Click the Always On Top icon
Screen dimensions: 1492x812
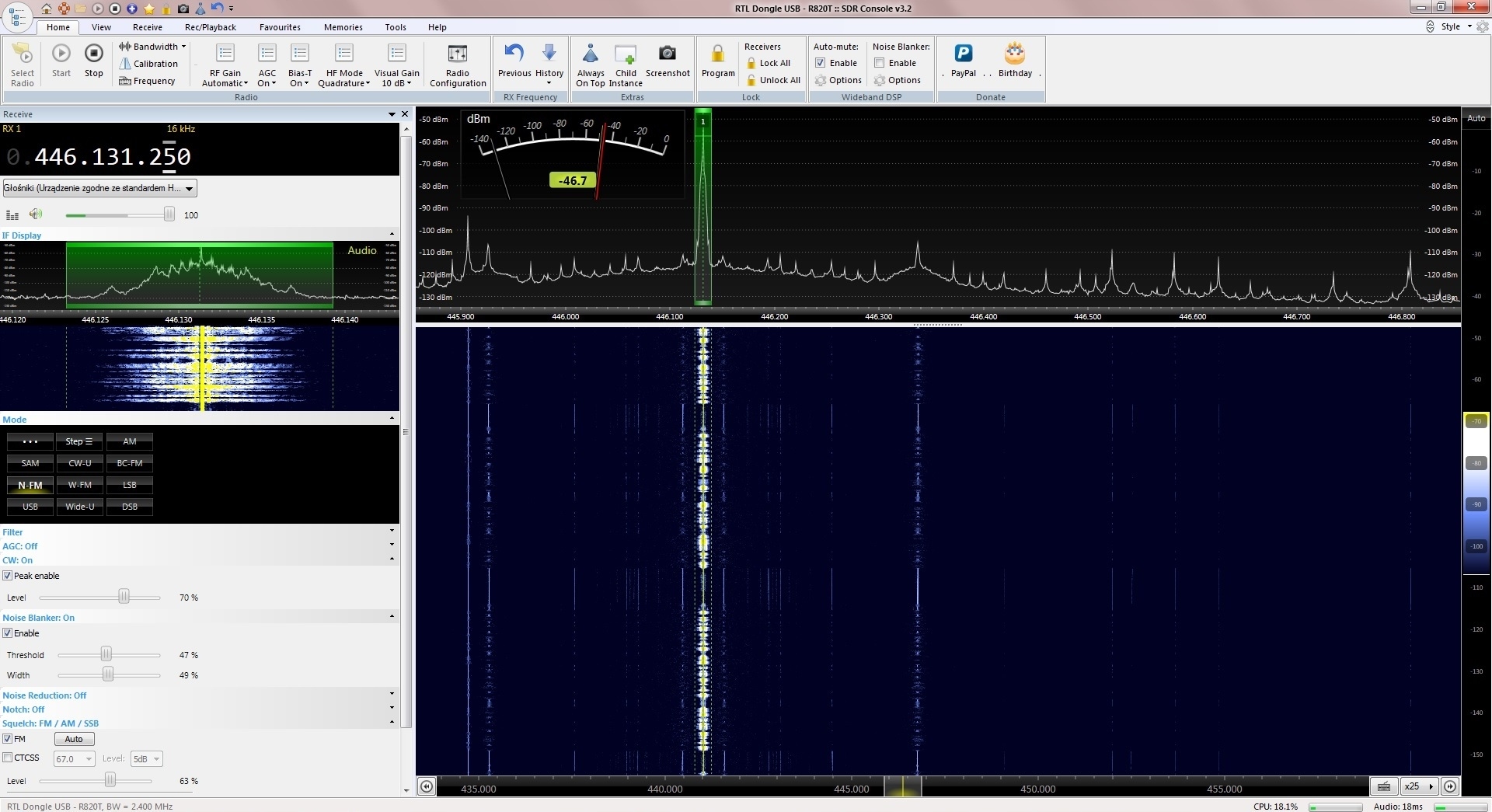click(590, 54)
